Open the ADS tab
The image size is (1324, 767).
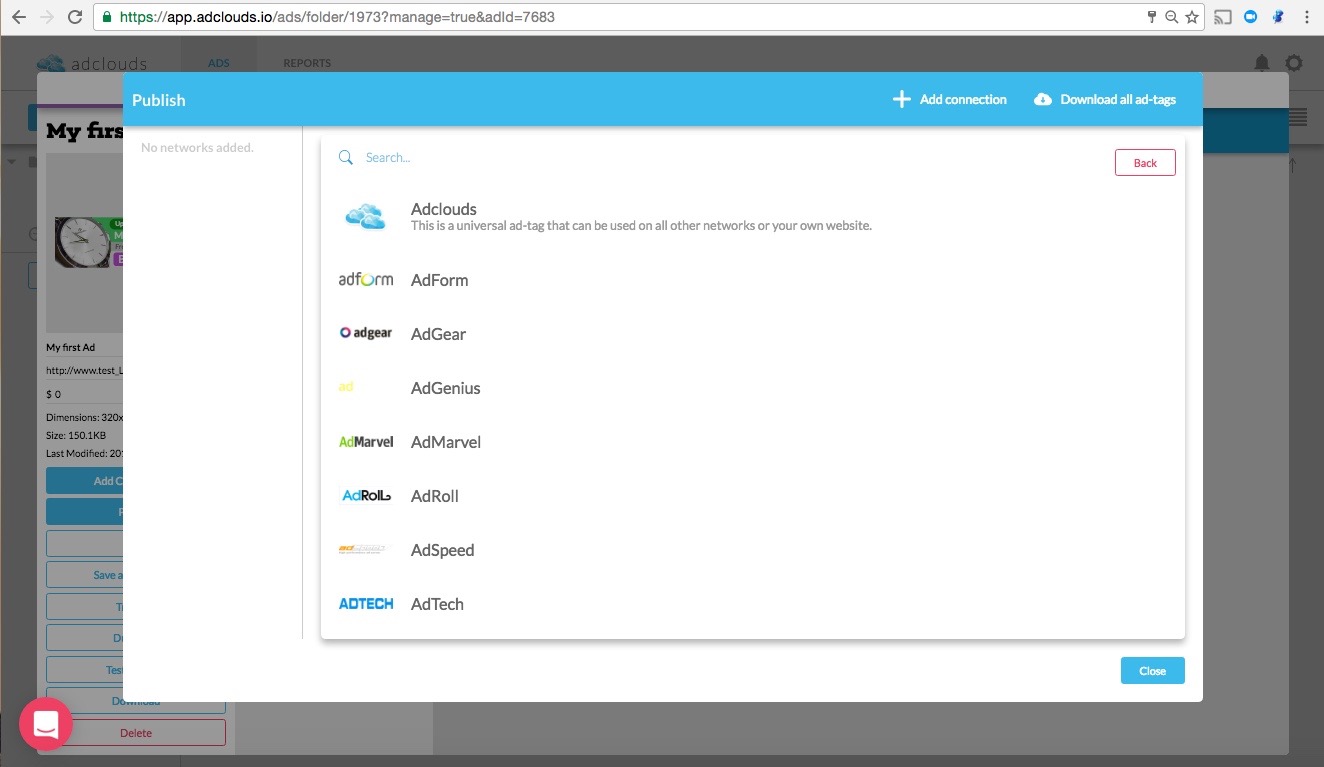(x=219, y=63)
